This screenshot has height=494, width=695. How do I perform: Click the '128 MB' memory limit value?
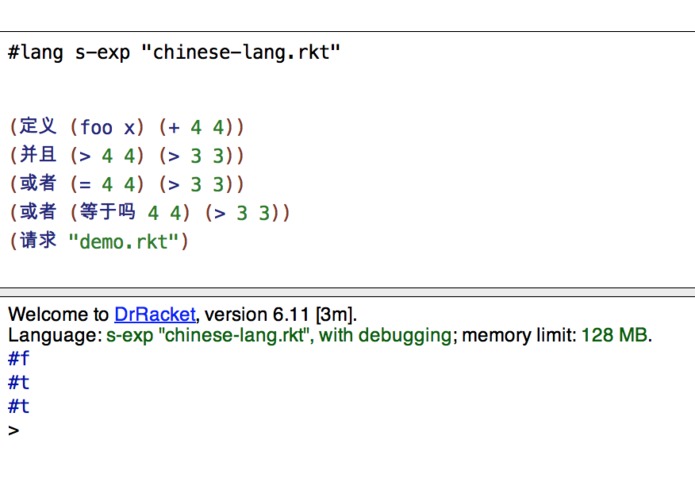coord(614,335)
